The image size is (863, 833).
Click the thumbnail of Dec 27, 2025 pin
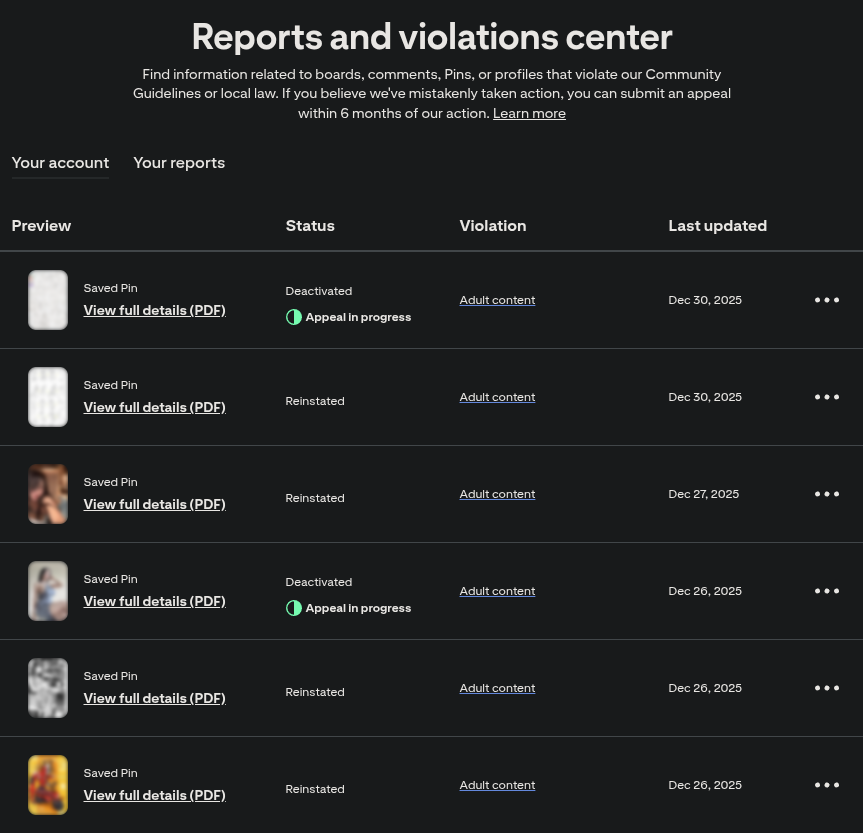click(48, 494)
